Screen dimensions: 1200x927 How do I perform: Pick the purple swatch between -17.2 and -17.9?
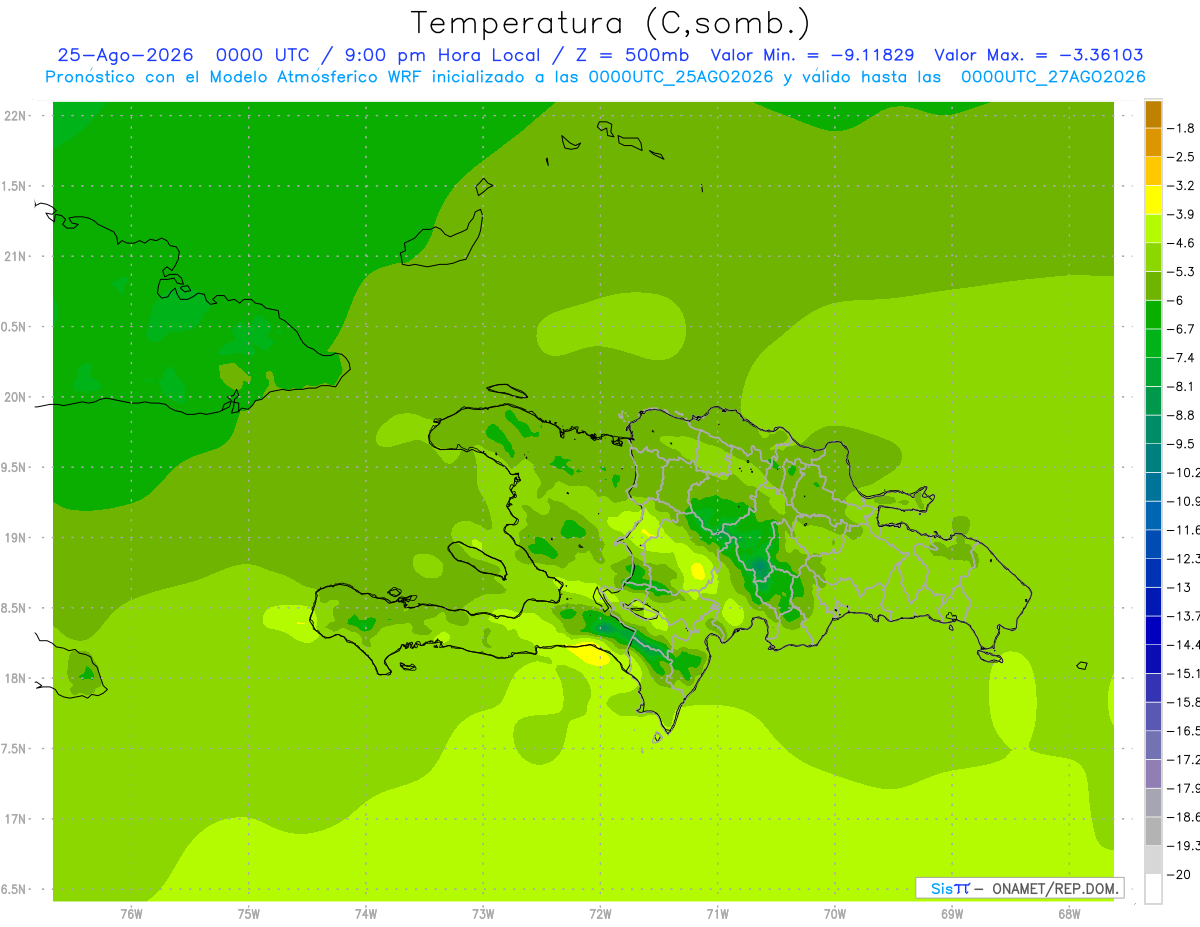(x=1153, y=774)
